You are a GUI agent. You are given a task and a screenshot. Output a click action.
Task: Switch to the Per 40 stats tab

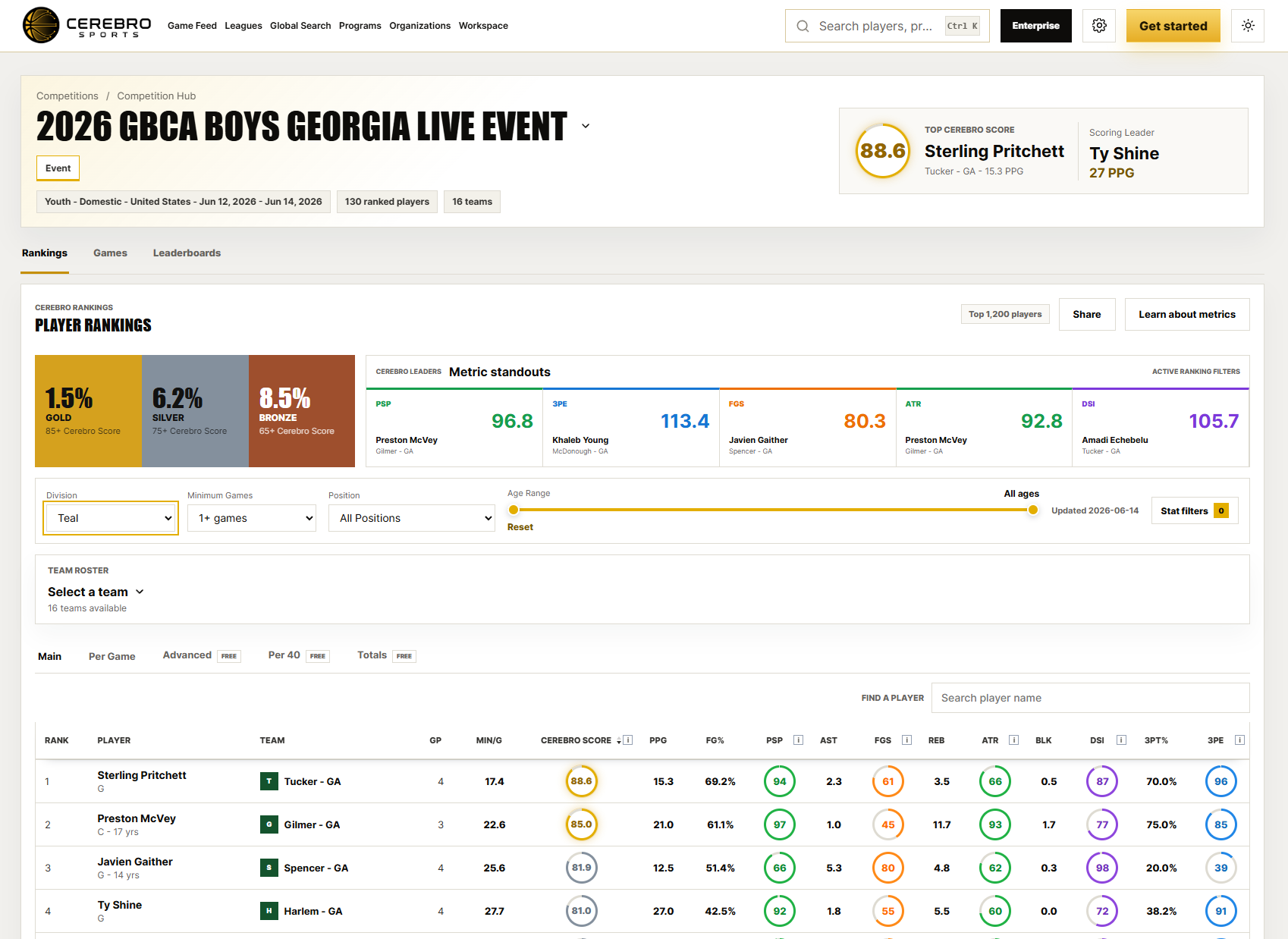click(299, 655)
